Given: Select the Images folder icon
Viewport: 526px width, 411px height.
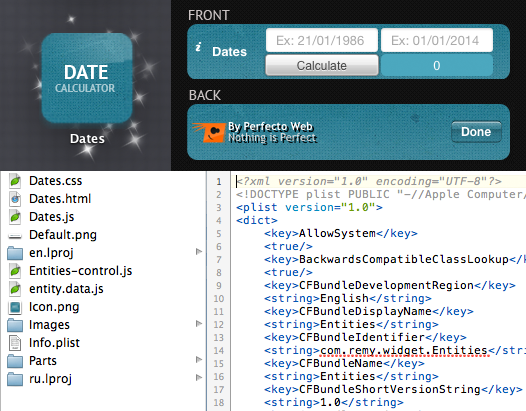Looking at the screenshot, I should (15, 325).
